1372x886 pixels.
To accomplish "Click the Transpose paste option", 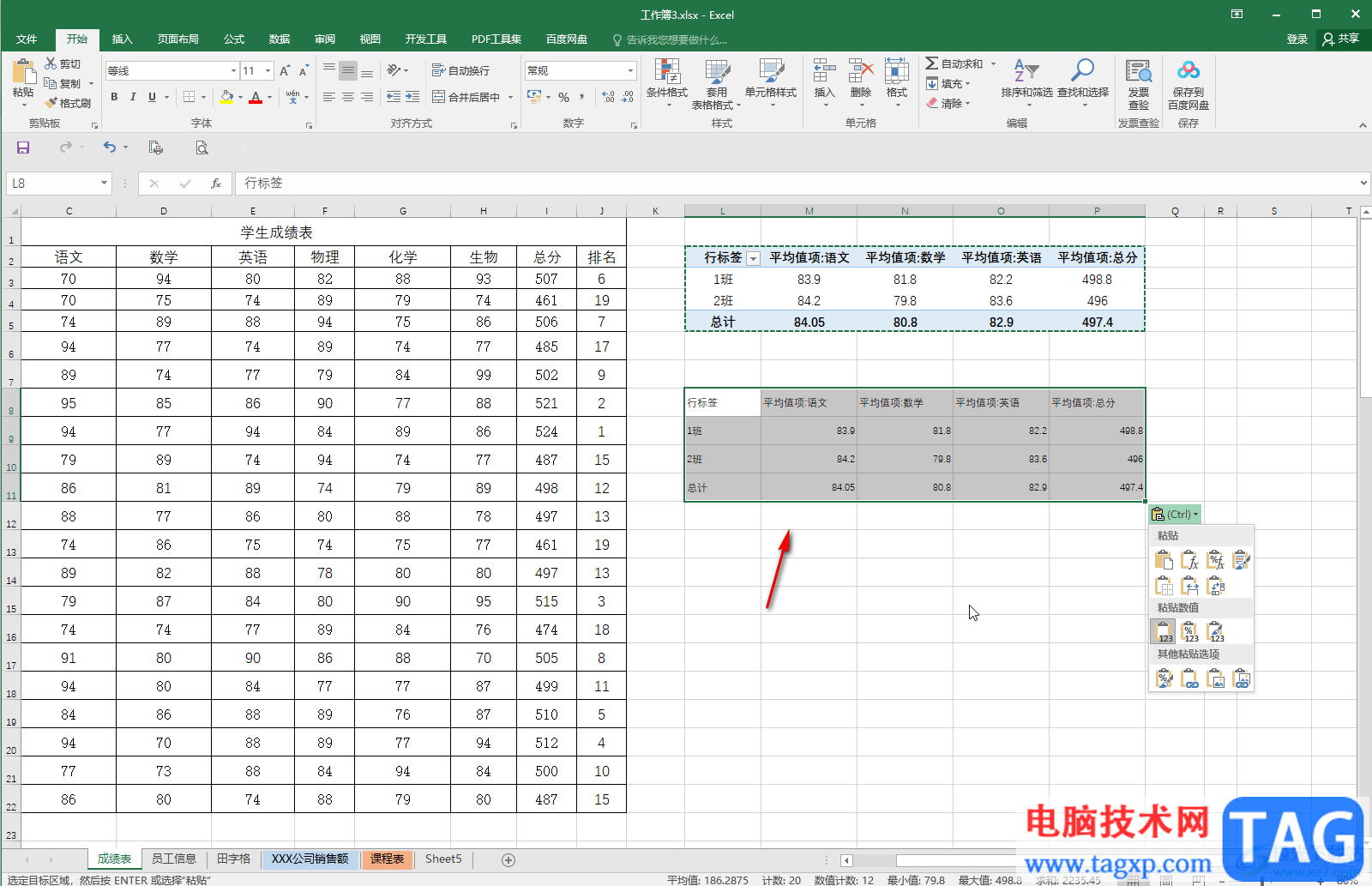I will [x=1215, y=586].
